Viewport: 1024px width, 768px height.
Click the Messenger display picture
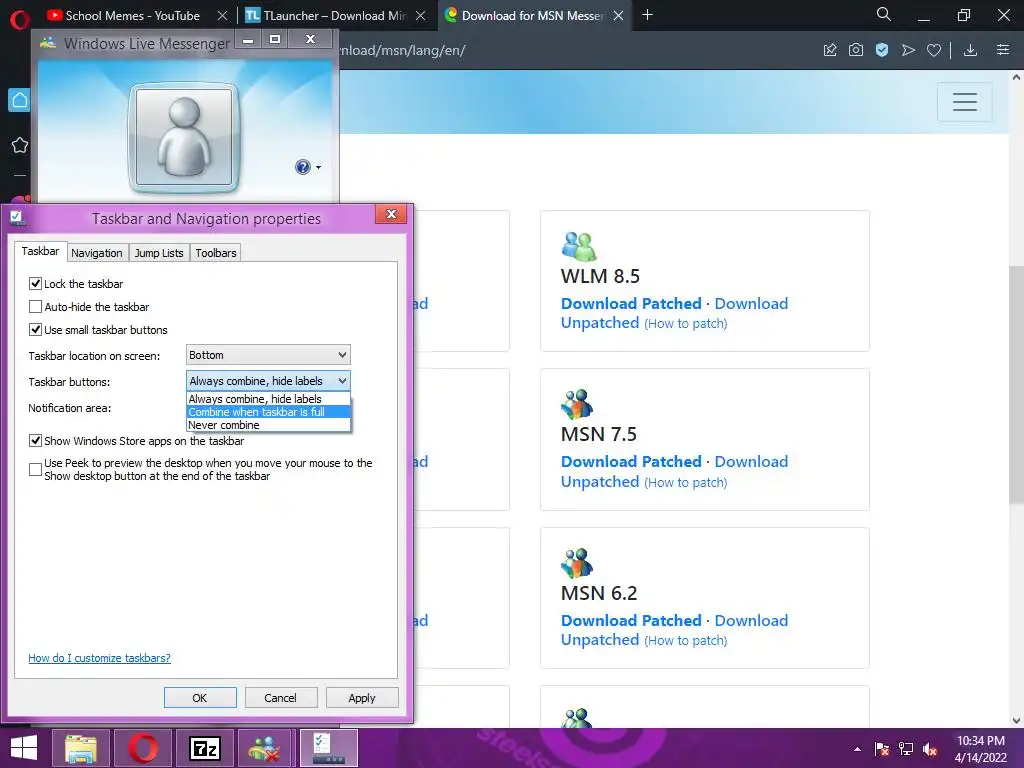184,138
